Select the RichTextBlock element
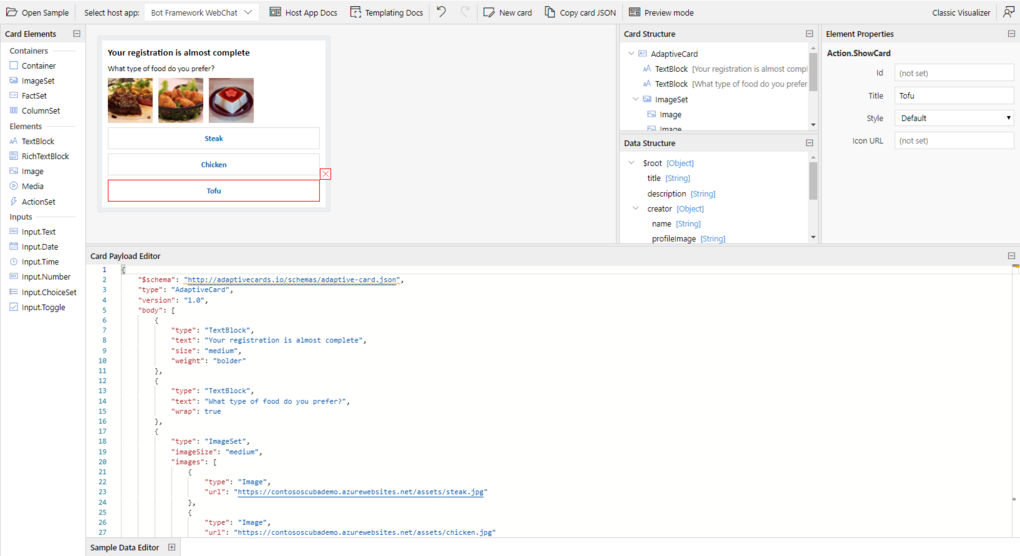The height and width of the screenshot is (556, 1020). pyautogui.click(x=39, y=156)
